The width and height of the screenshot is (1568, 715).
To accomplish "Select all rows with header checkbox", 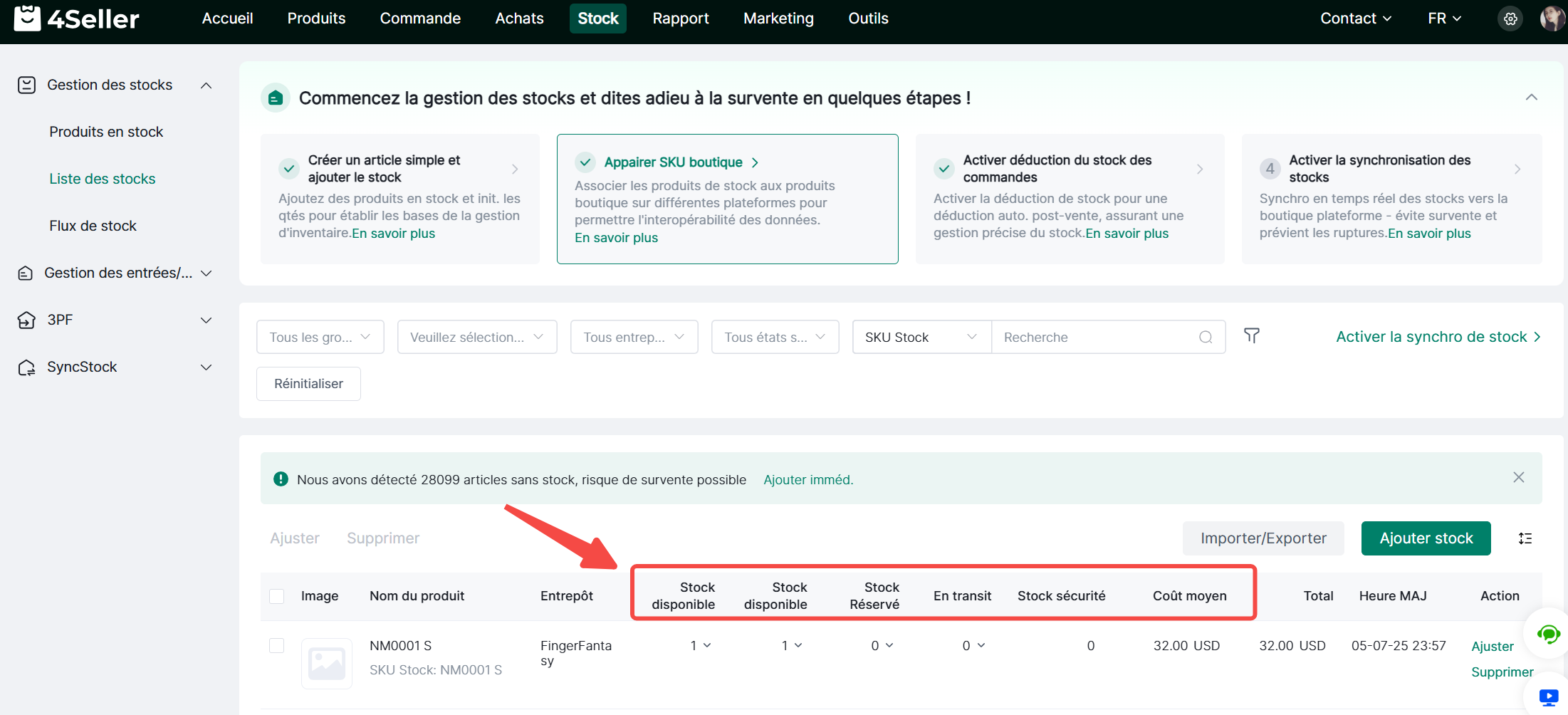I will point(277,596).
